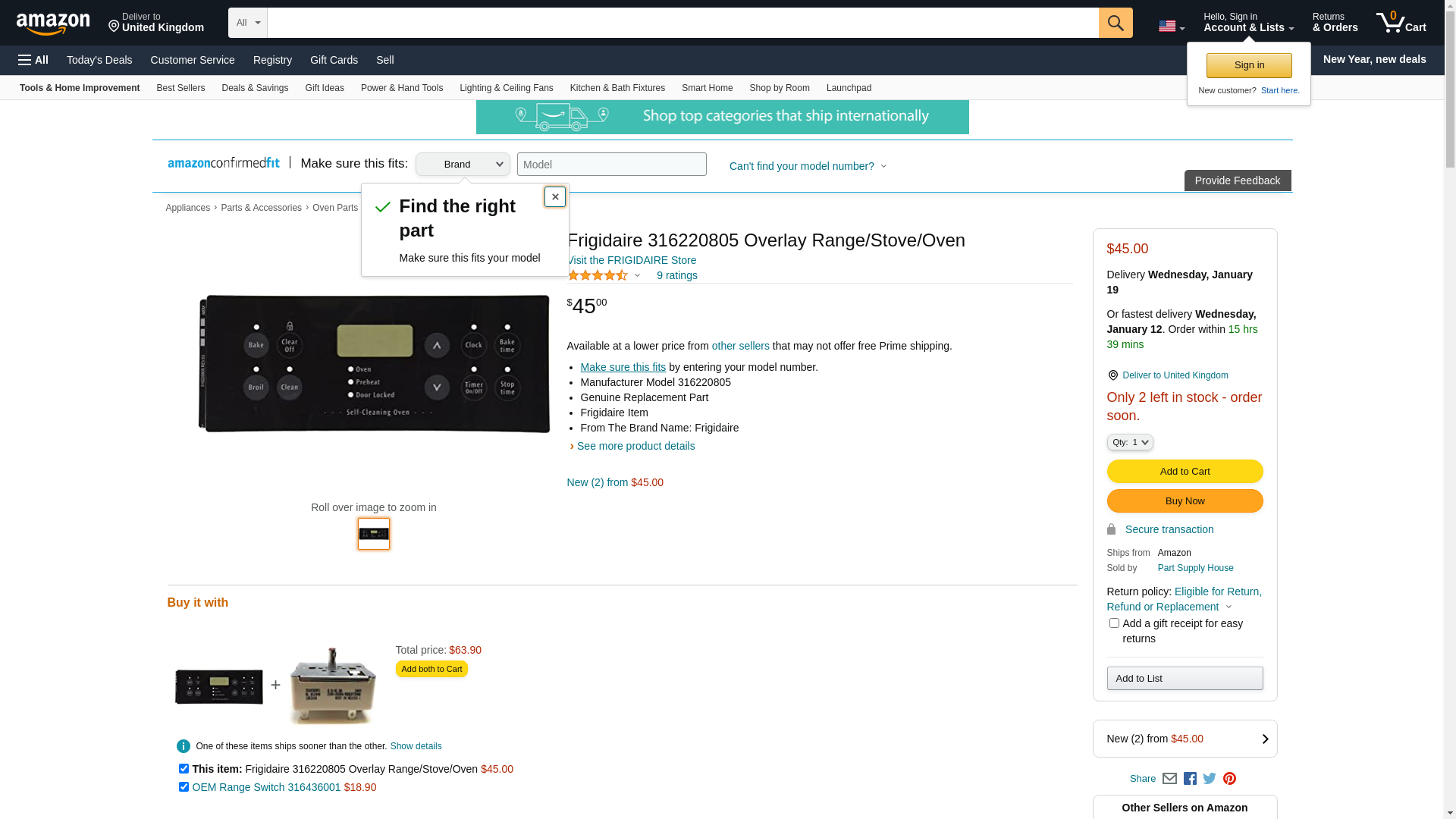Uncheck This item Frigidaire overlay checkbox
The width and height of the screenshot is (1456, 819).
pyautogui.click(x=184, y=769)
